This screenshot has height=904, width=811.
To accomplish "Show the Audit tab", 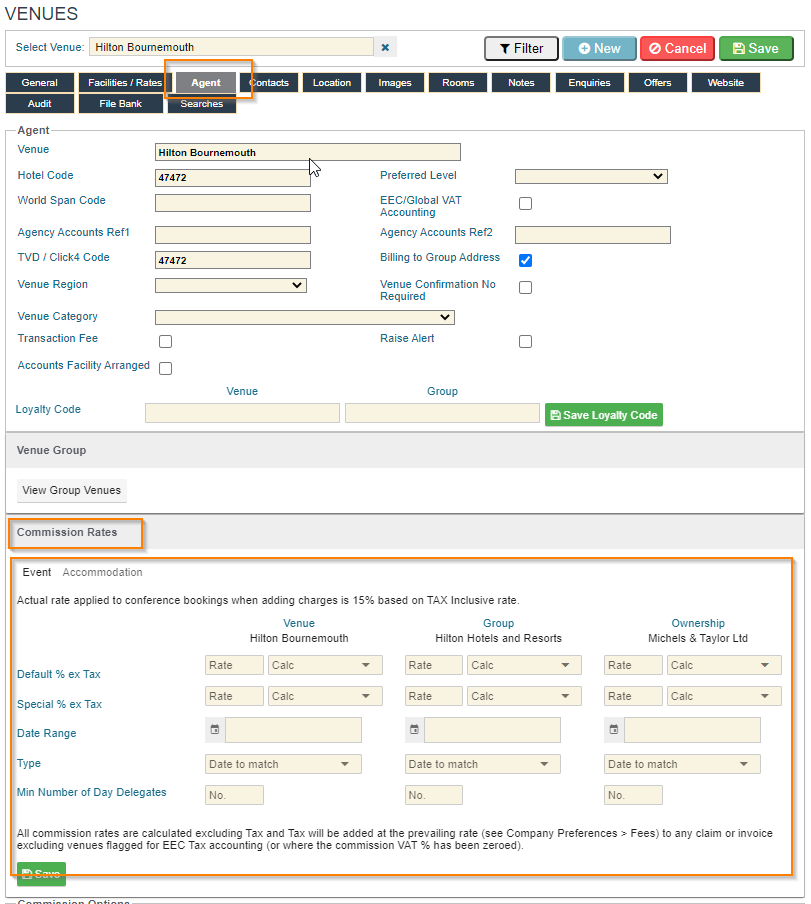I will point(40,104).
